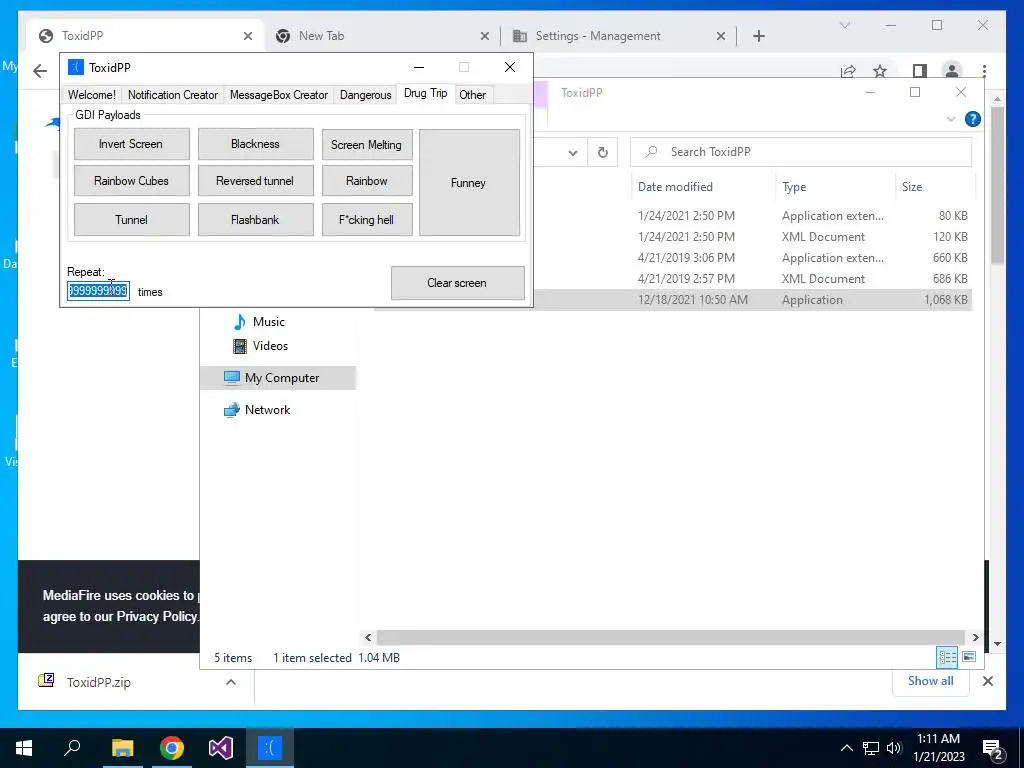Screen dimensions: 1024x768
Task: Focus the Repeat times input field
Action: [x=98, y=291]
